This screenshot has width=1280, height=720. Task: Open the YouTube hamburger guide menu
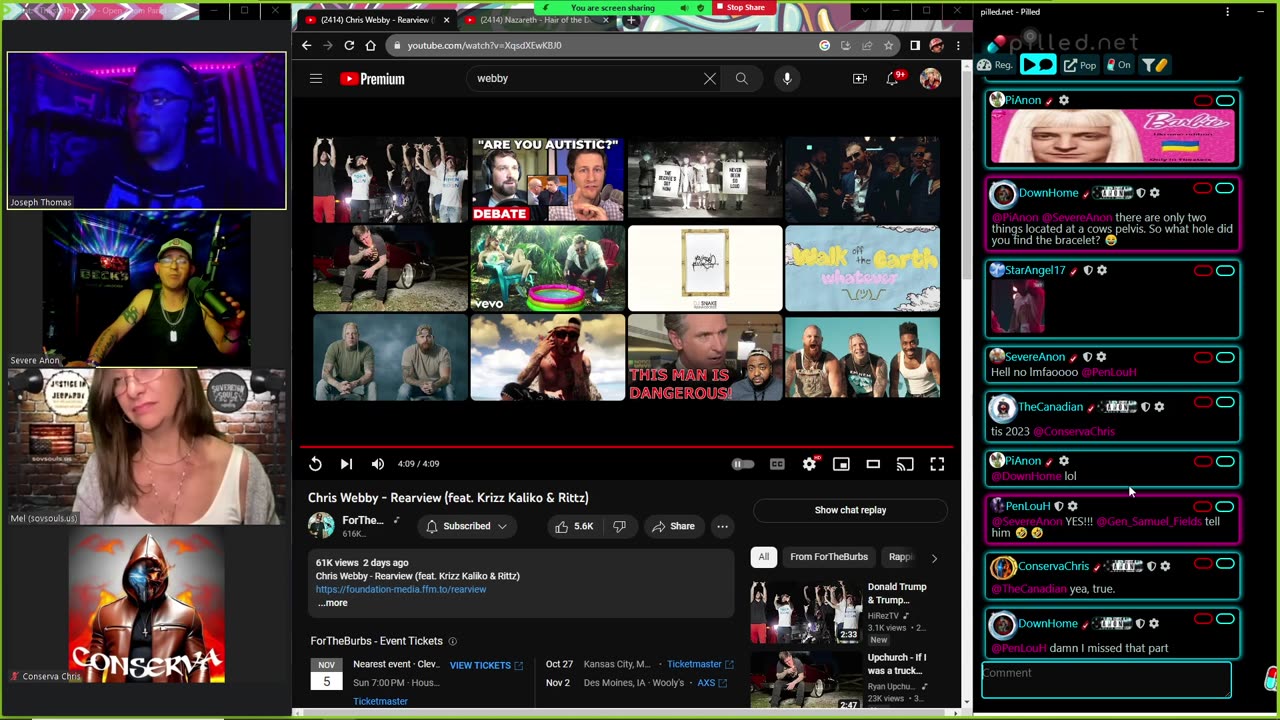point(316,79)
